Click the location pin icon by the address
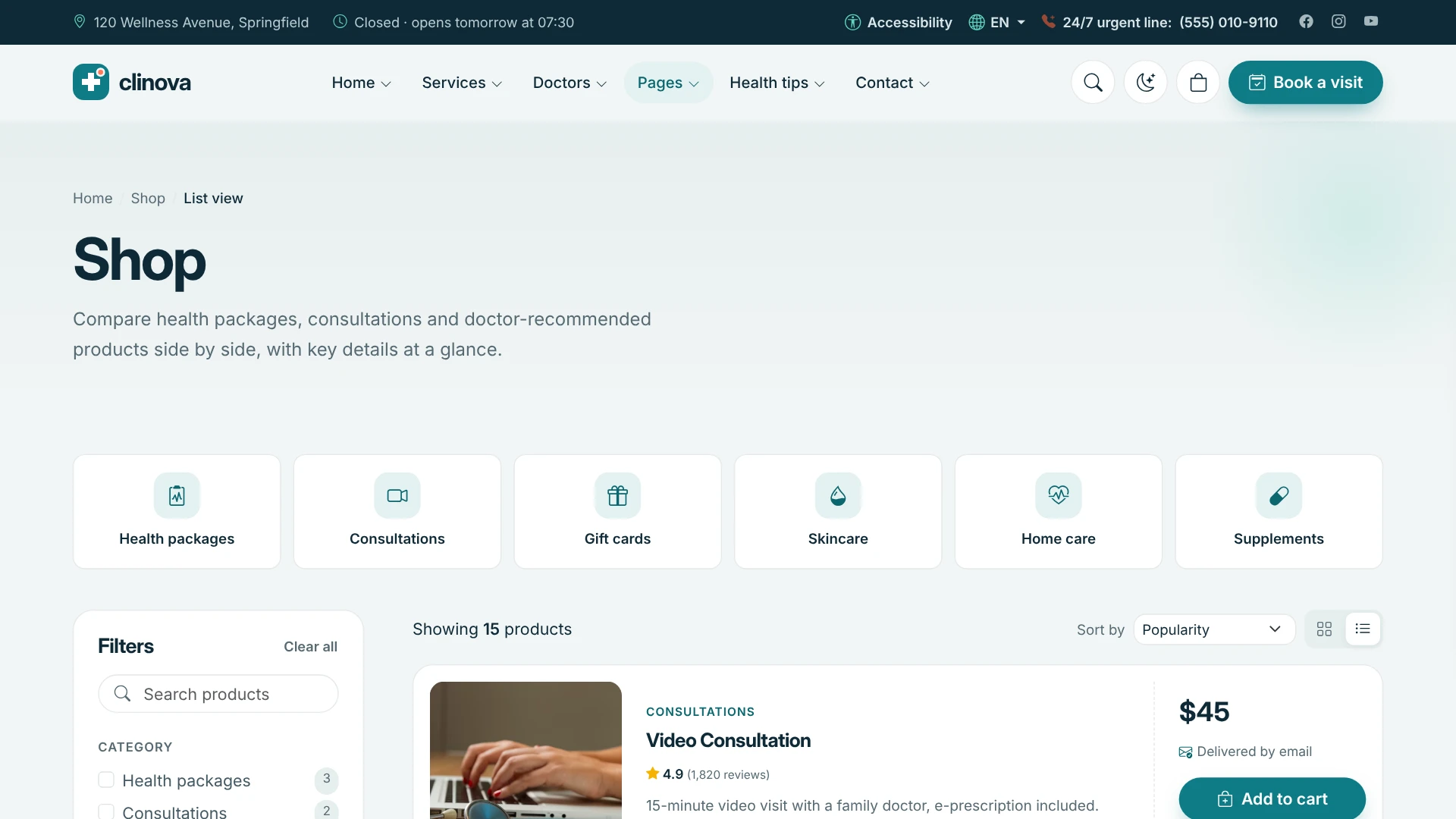The width and height of the screenshot is (1456, 819). point(80,21)
